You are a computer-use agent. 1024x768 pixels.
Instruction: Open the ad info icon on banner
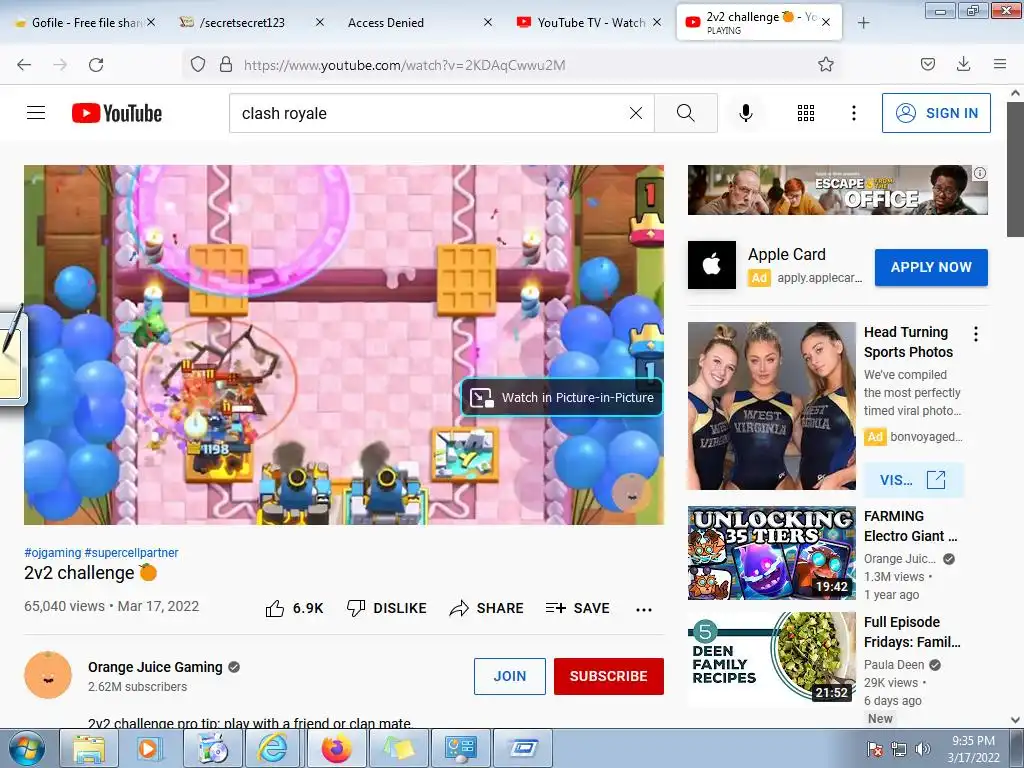[x=980, y=173]
